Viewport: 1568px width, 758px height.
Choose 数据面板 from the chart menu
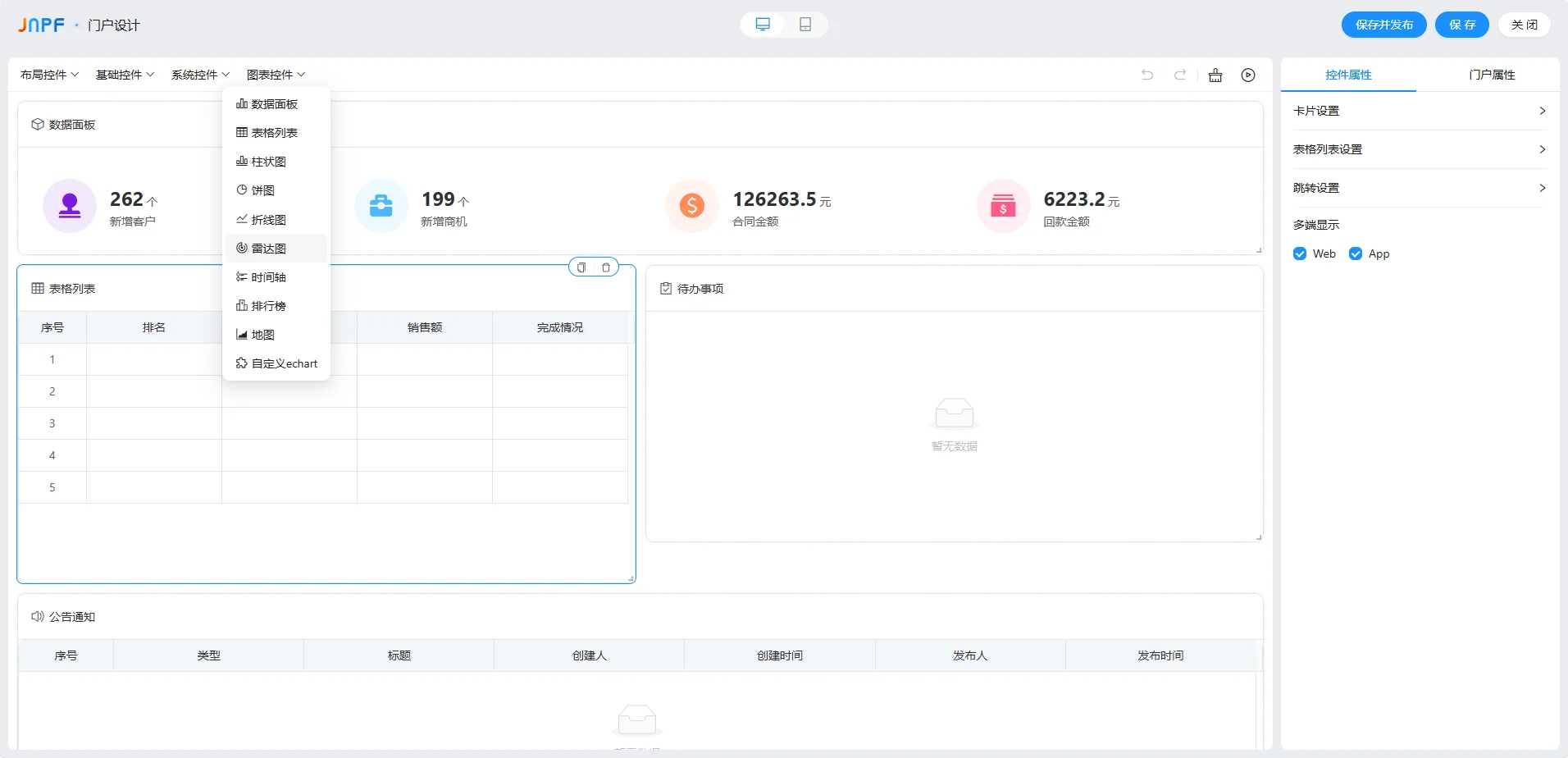pyautogui.click(x=276, y=104)
